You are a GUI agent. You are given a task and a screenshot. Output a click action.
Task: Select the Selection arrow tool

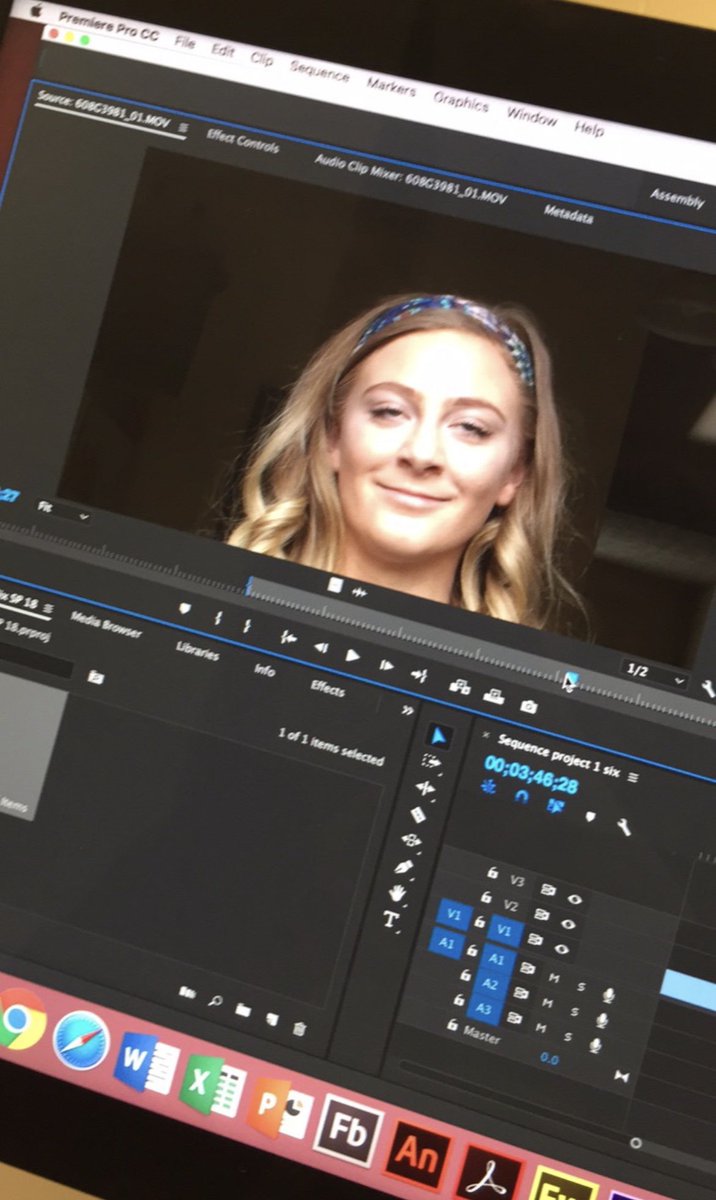pos(437,735)
